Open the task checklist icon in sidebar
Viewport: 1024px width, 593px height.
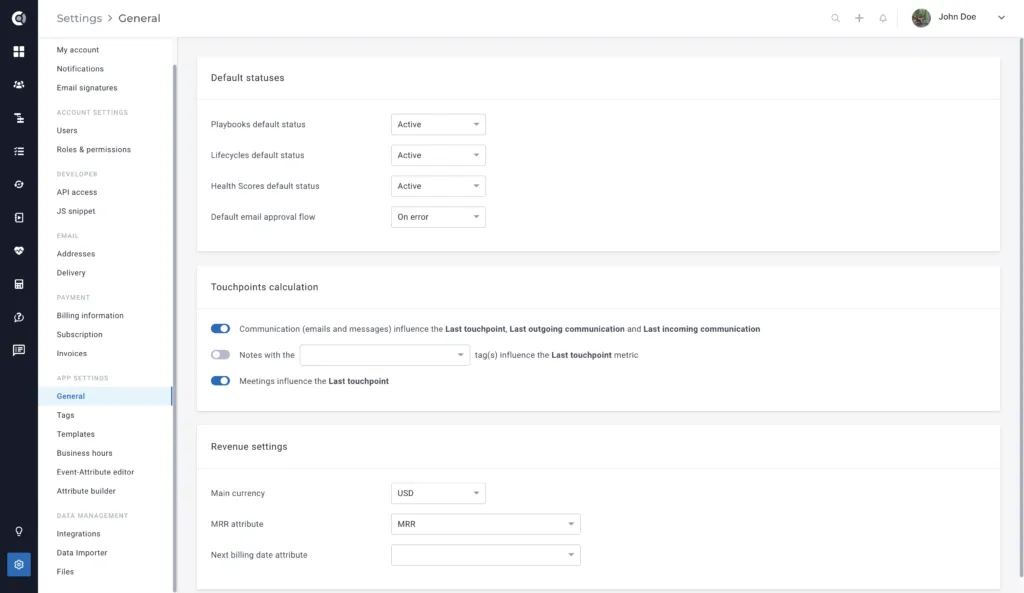[19, 152]
